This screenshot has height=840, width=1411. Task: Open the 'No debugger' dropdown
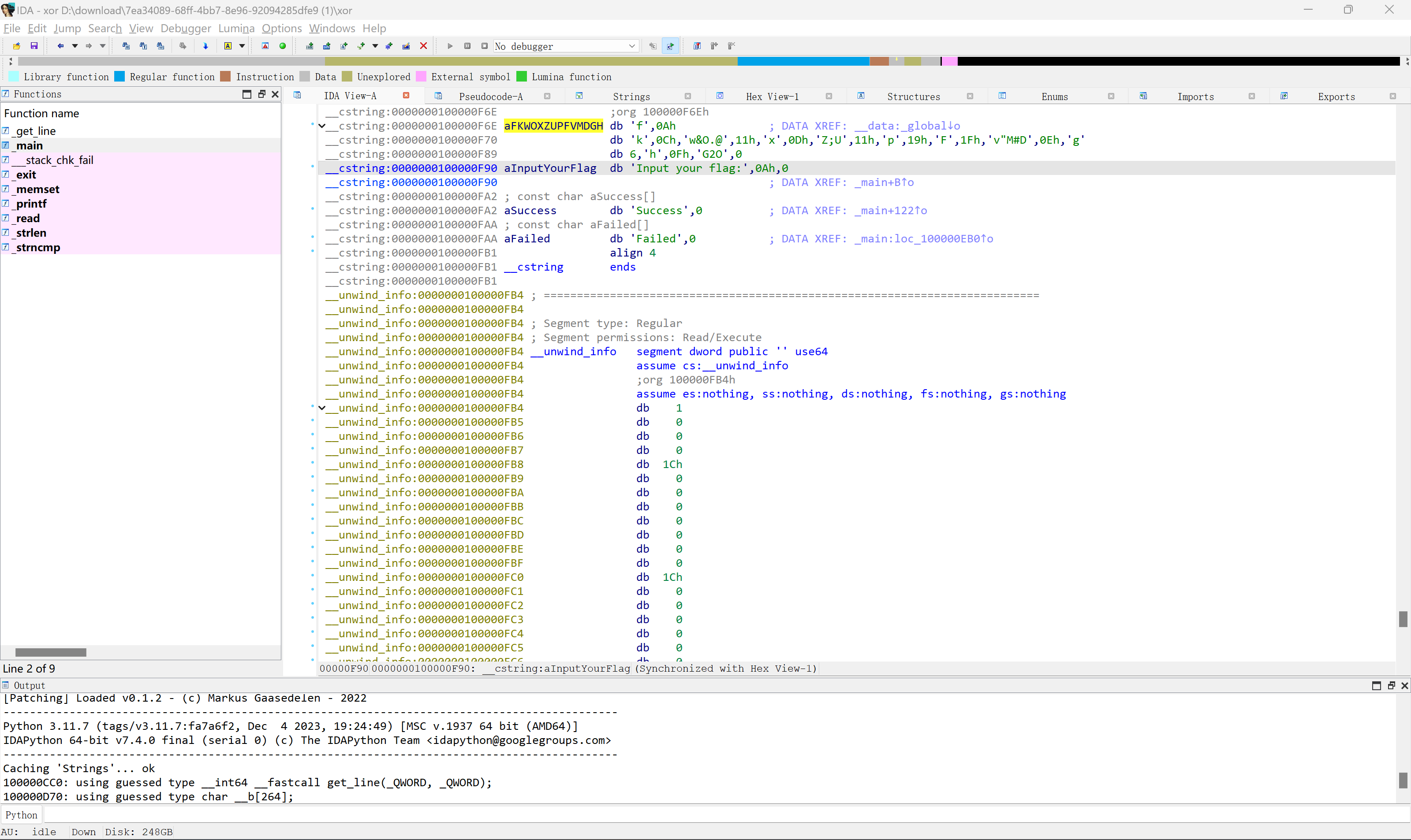(566, 46)
